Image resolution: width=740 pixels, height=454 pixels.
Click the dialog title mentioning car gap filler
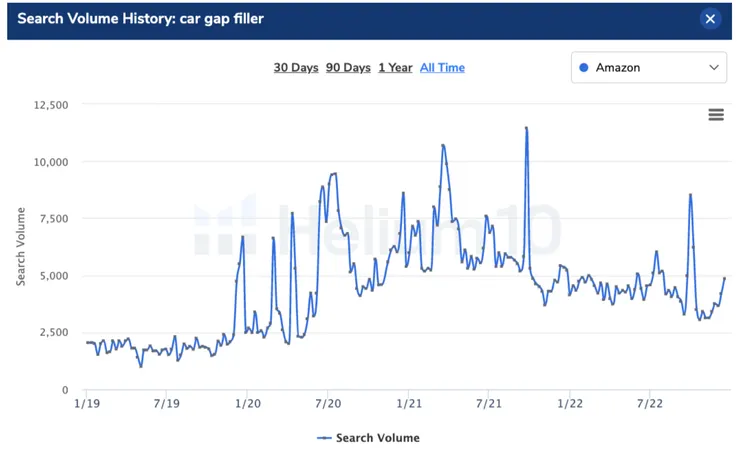click(x=141, y=19)
